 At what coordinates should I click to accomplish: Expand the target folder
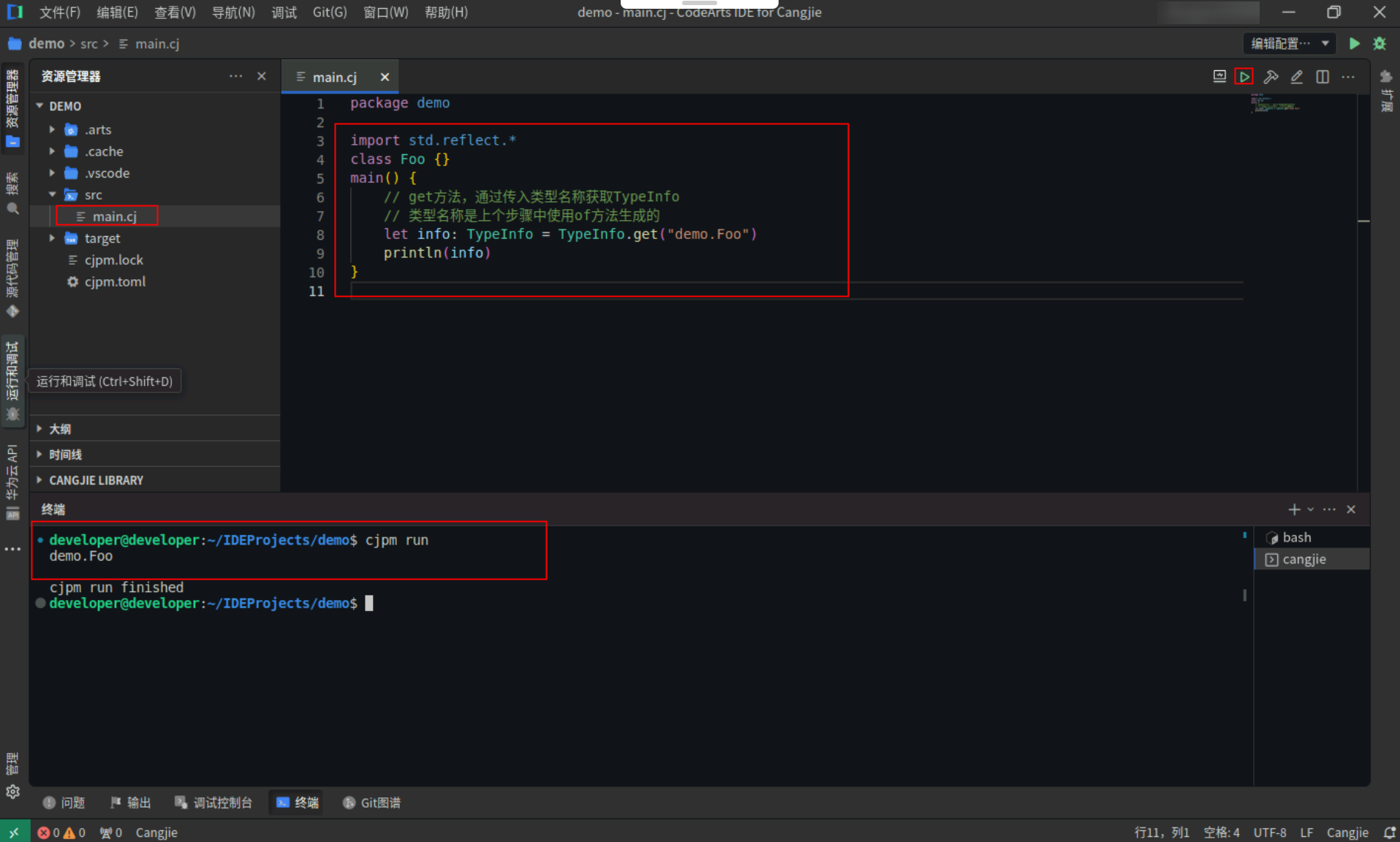(x=52, y=238)
